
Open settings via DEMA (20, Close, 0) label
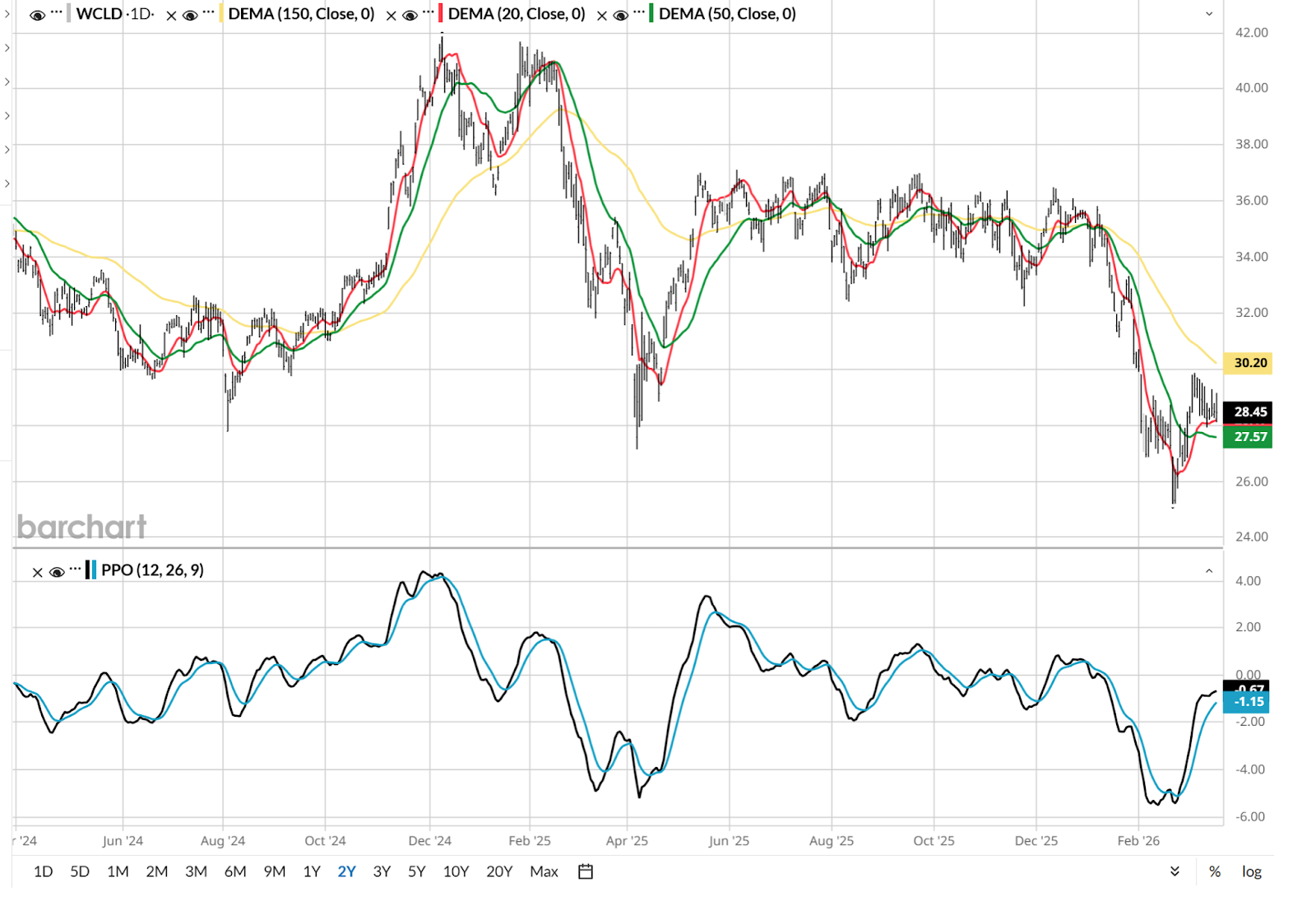(x=517, y=14)
